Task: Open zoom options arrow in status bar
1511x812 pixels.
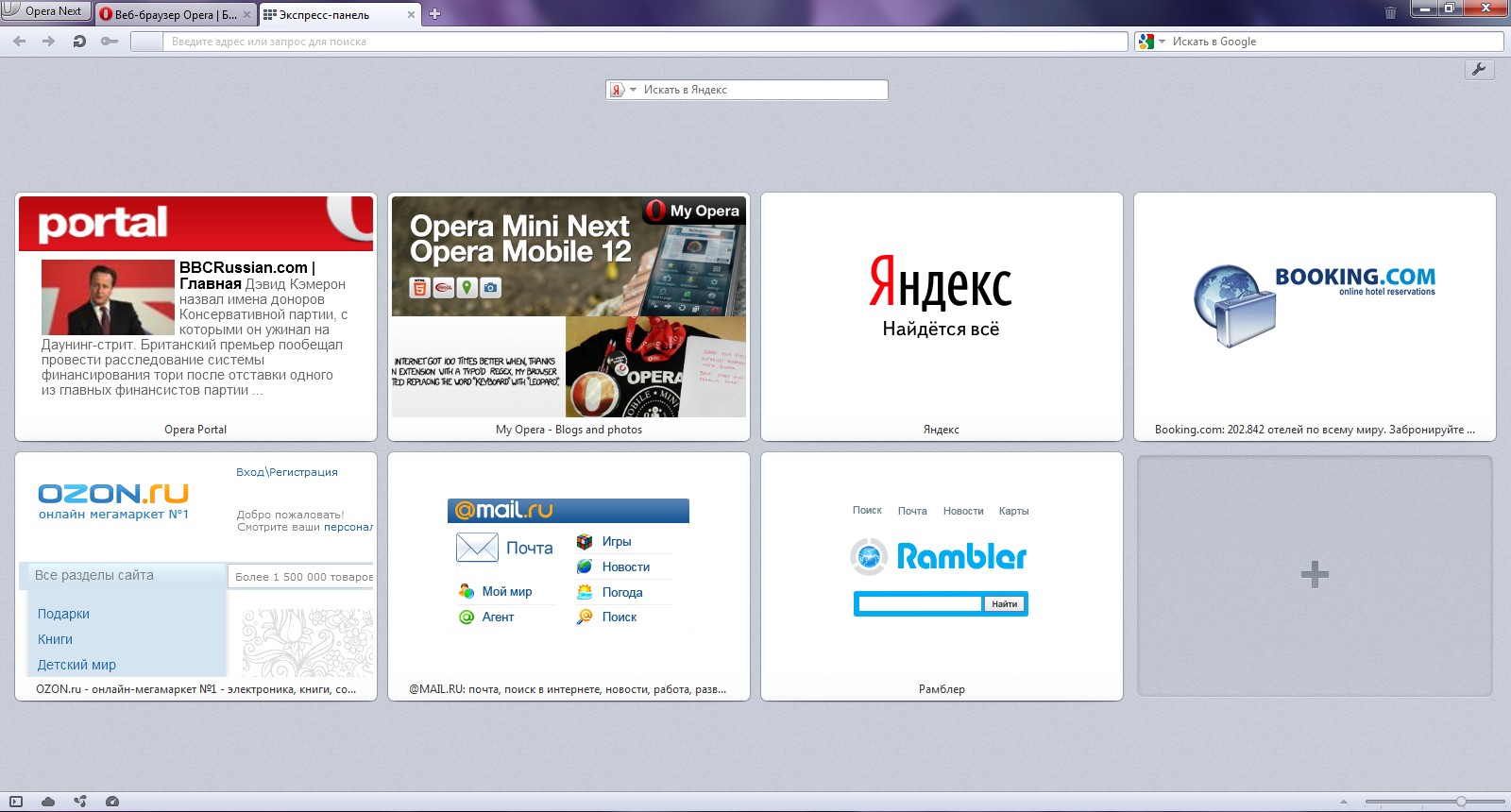Action: [x=1344, y=802]
